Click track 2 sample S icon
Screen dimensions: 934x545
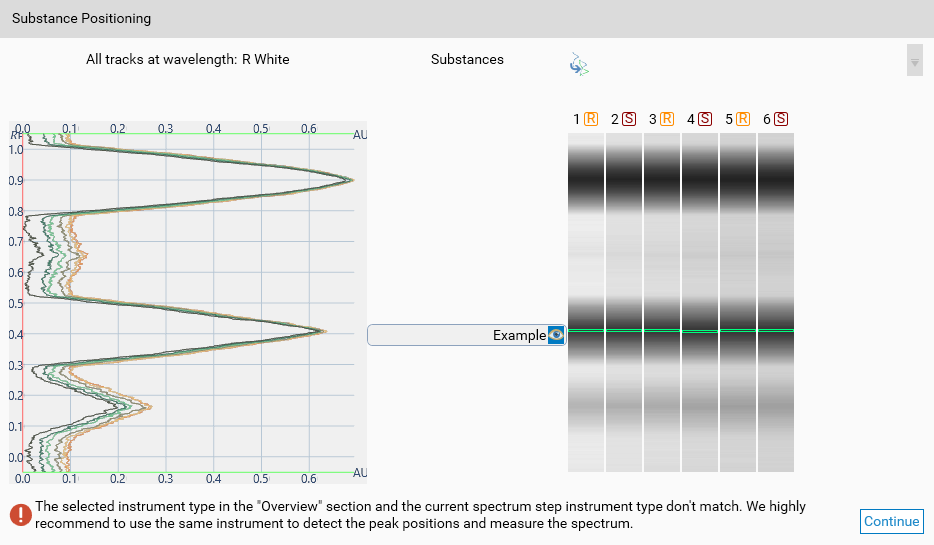(629, 119)
